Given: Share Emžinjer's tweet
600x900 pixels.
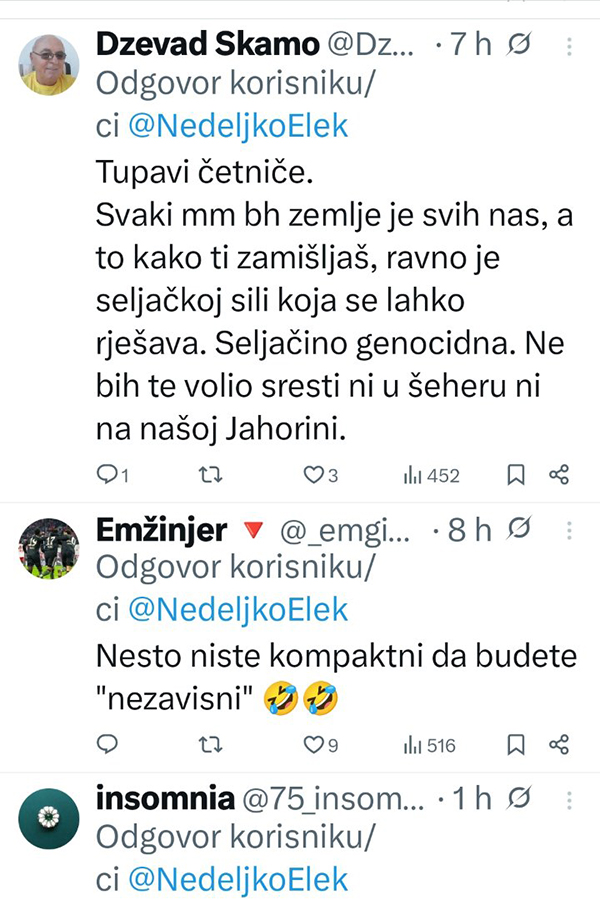Looking at the screenshot, I should pyautogui.click(x=560, y=744).
